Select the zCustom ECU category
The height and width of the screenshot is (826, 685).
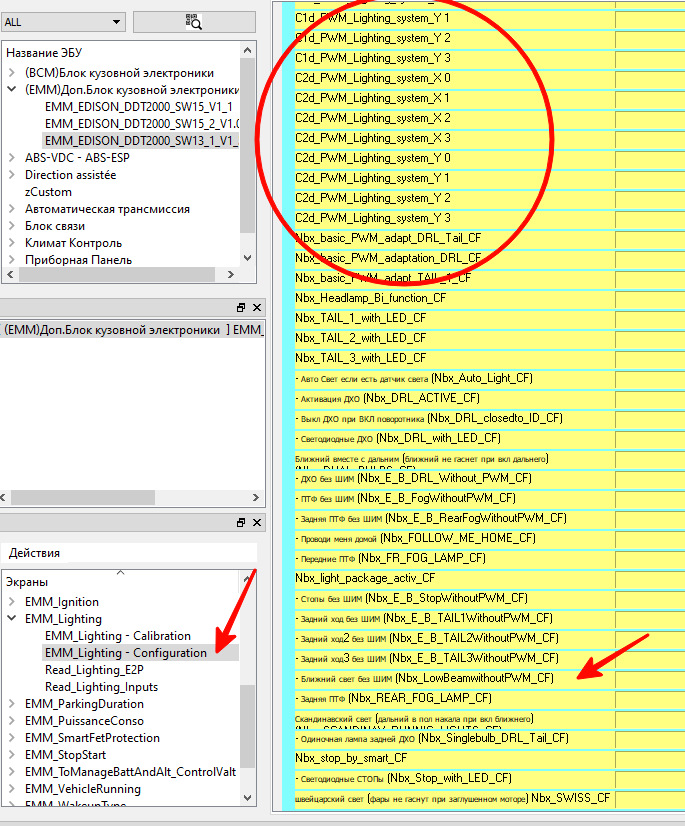pos(48,192)
